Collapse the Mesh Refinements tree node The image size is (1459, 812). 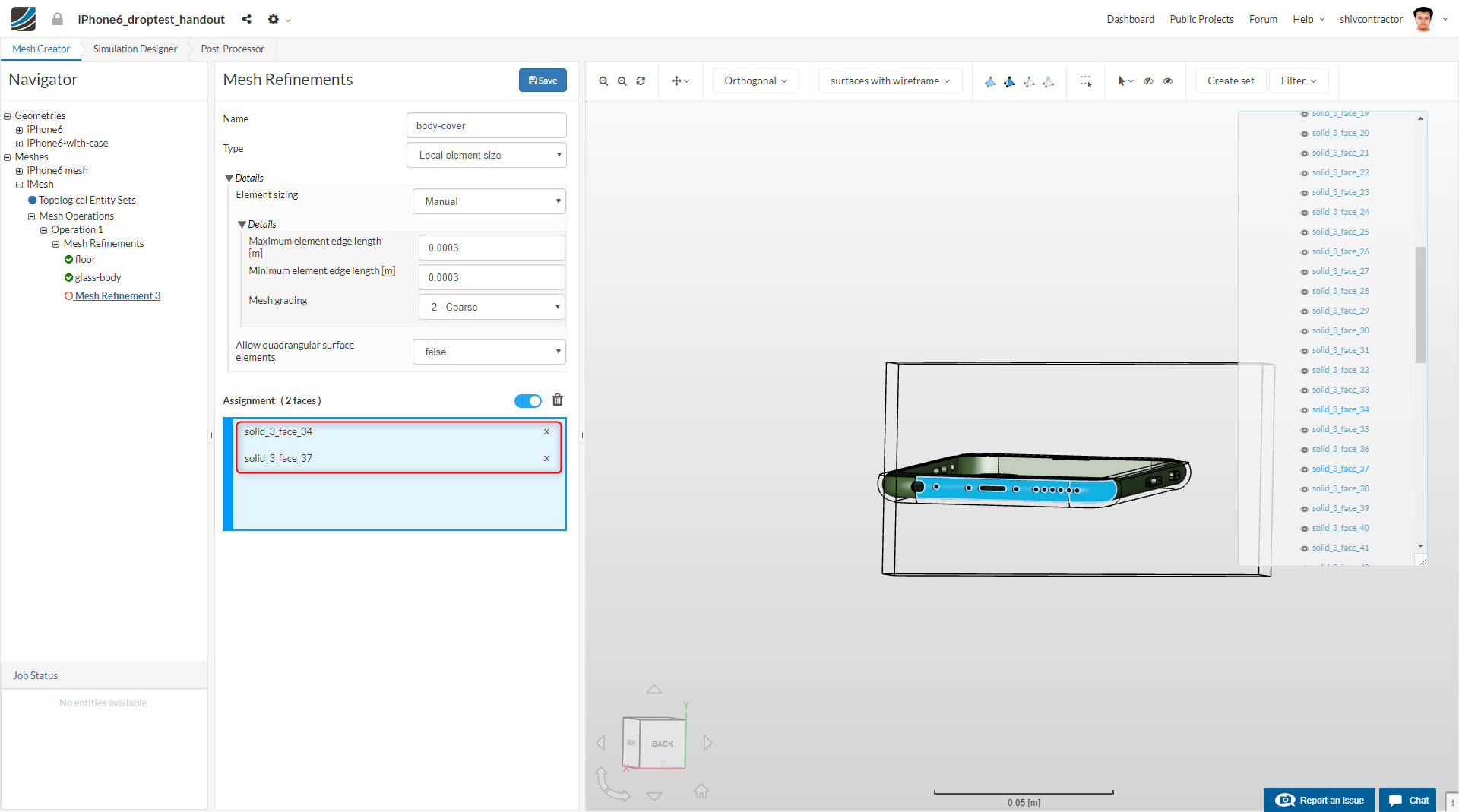[56, 244]
